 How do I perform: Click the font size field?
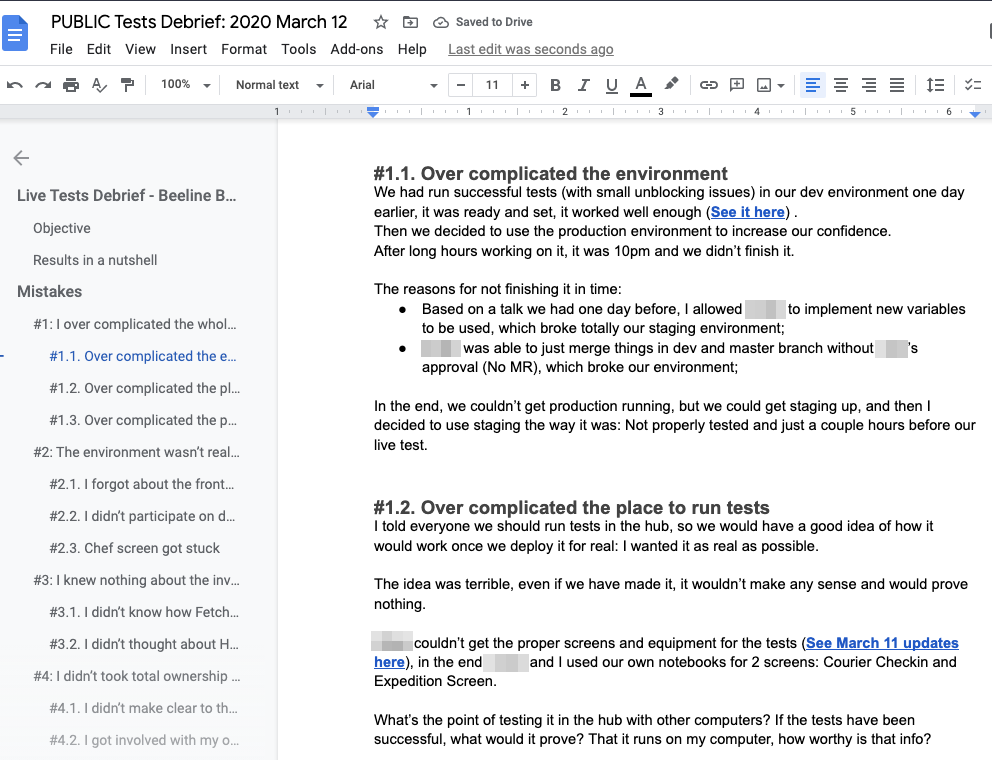coord(492,85)
